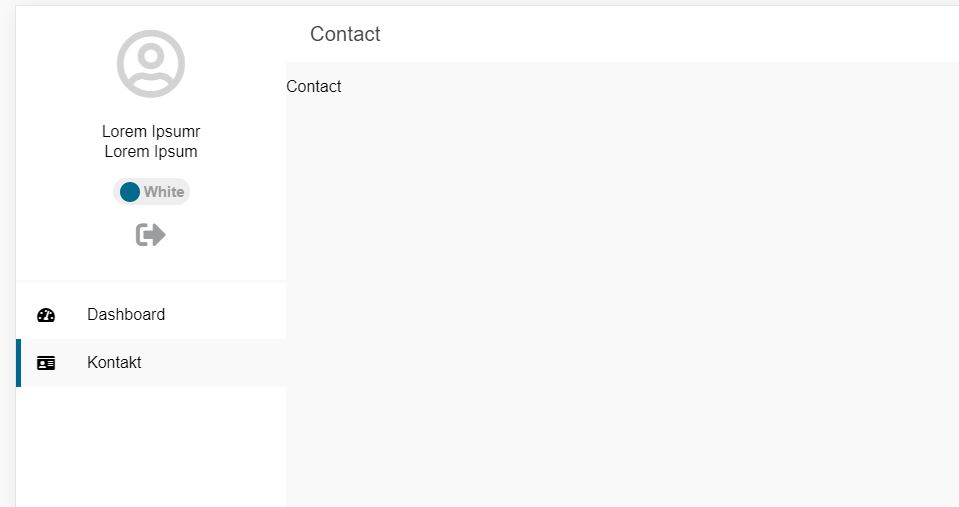Click the blue active indicator beside Kontakt
959x507 pixels.
[x=18, y=363]
